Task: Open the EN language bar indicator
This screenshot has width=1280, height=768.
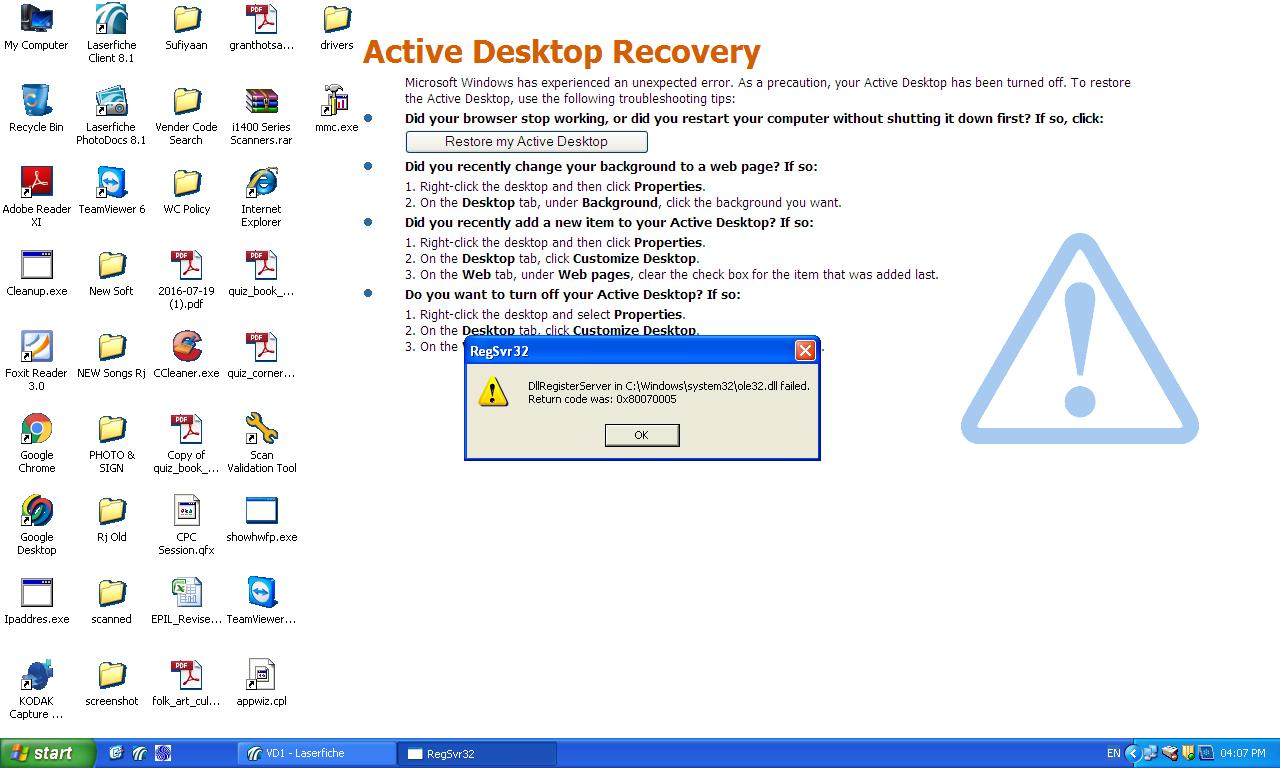Action: 1113,753
